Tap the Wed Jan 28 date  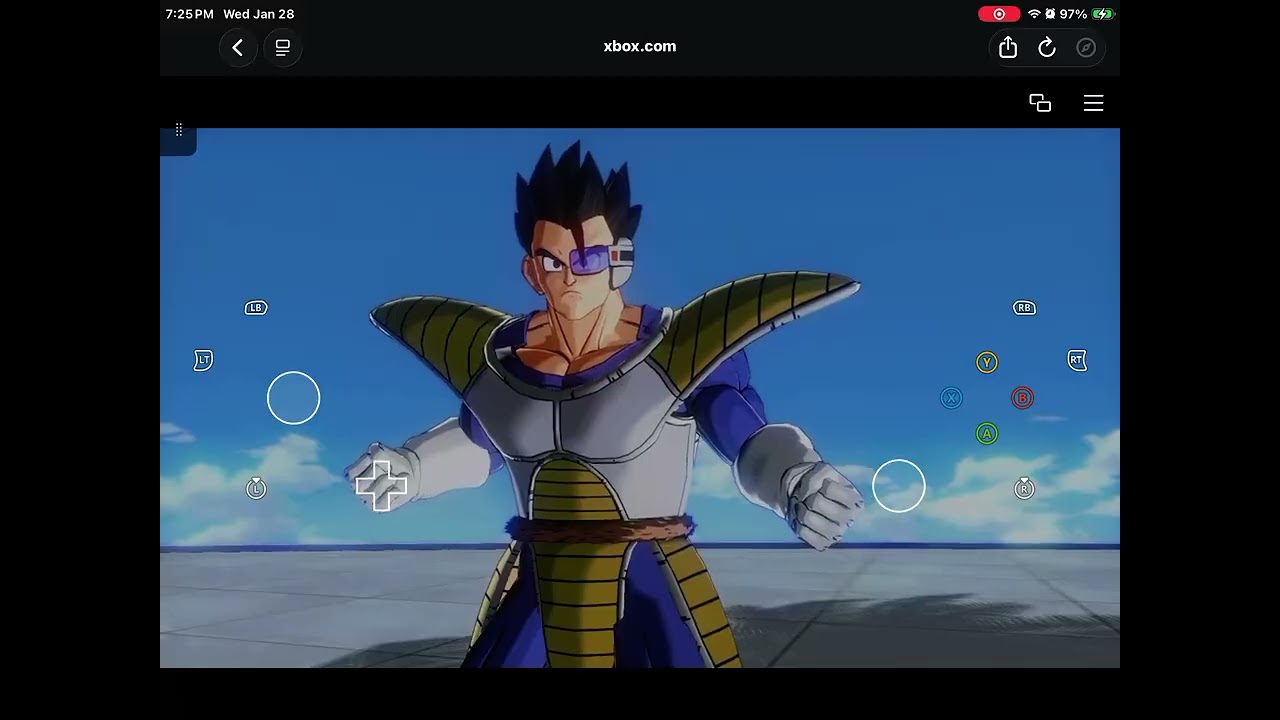pos(259,14)
